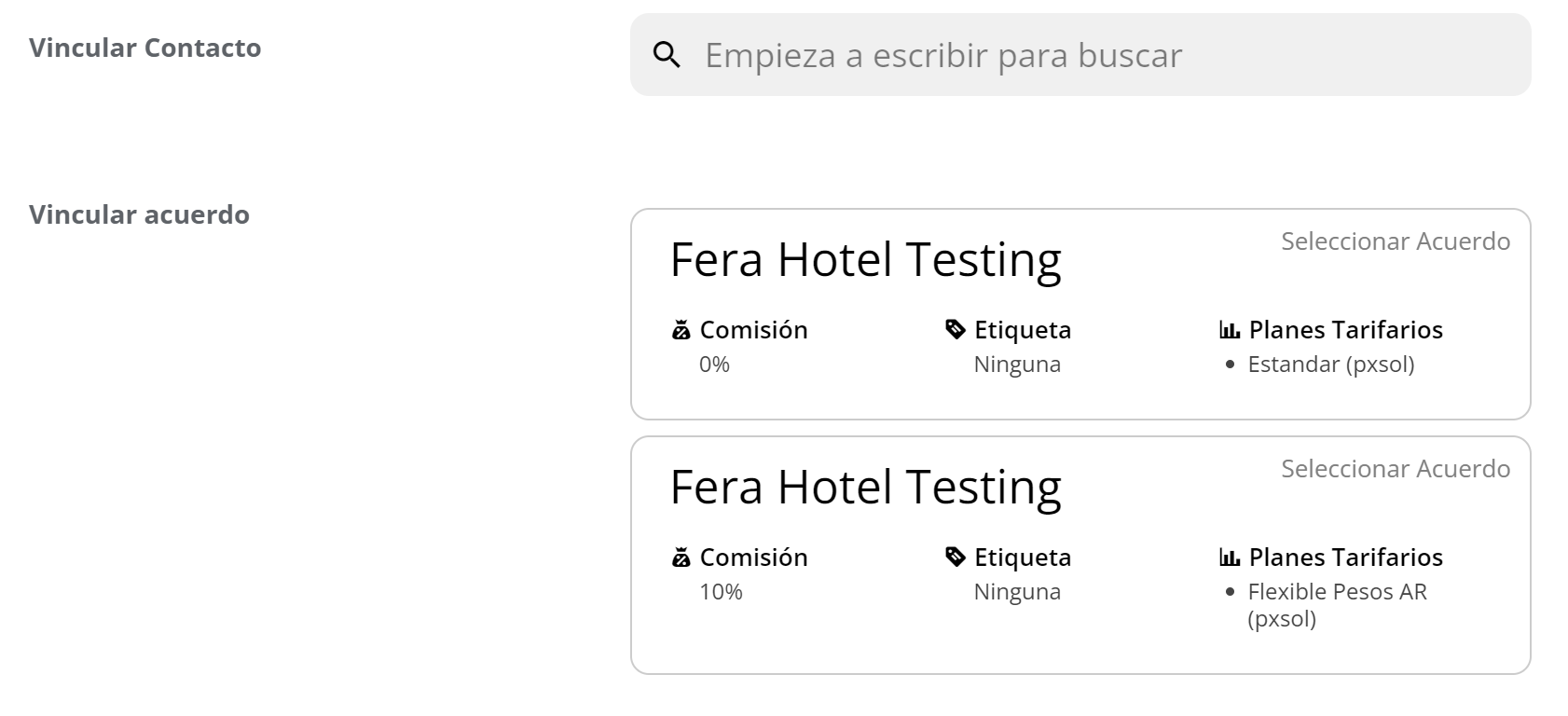
Task: Click the Fera Hotel Testing title with Estandar plan
Action: pos(865,259)
